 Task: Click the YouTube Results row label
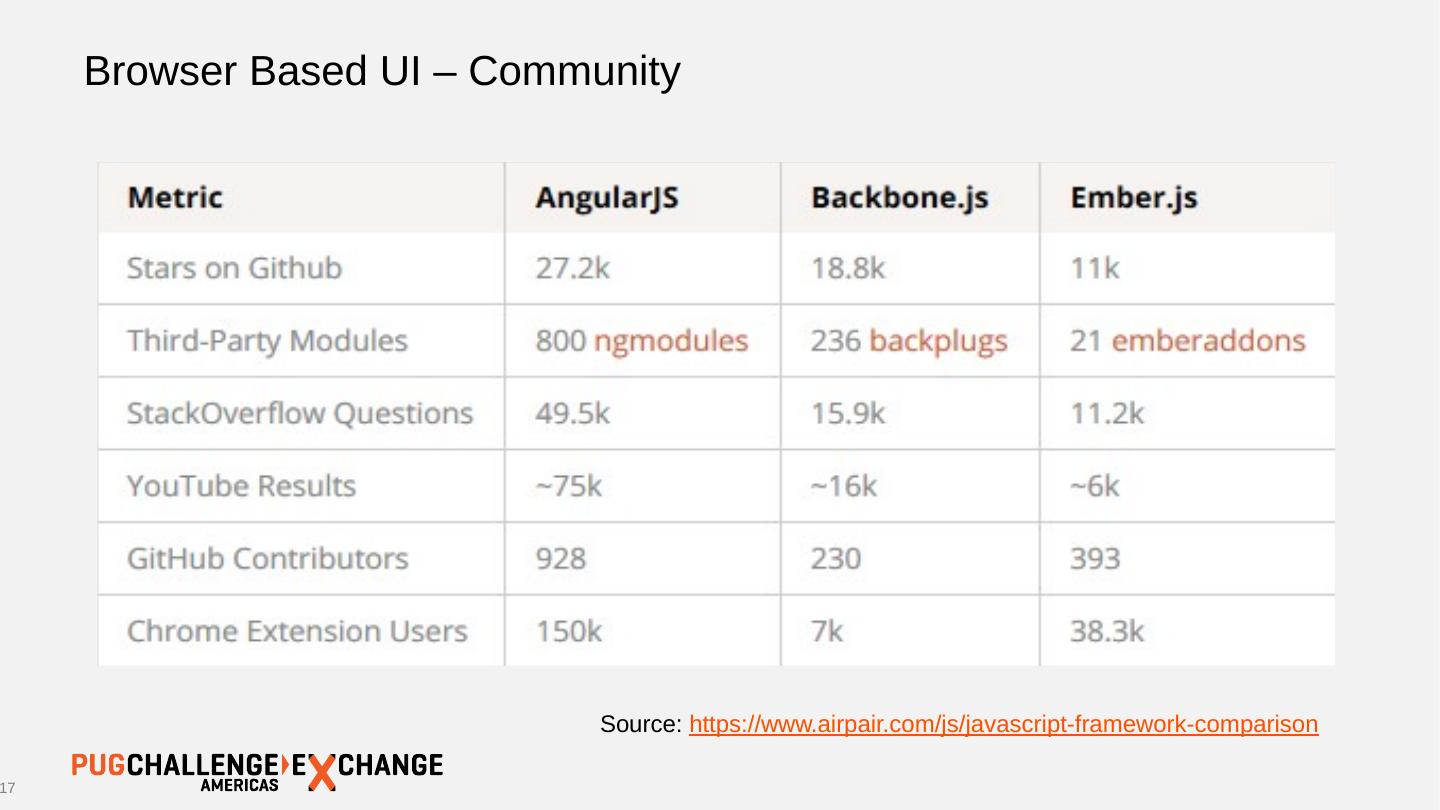pos(241,486)
